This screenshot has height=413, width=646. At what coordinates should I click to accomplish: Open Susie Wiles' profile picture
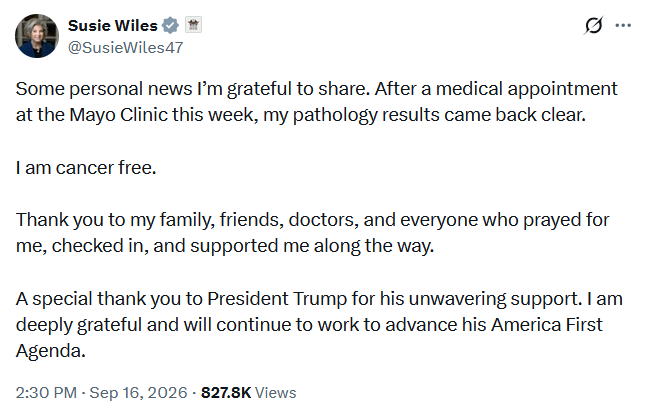pos(37,36)
